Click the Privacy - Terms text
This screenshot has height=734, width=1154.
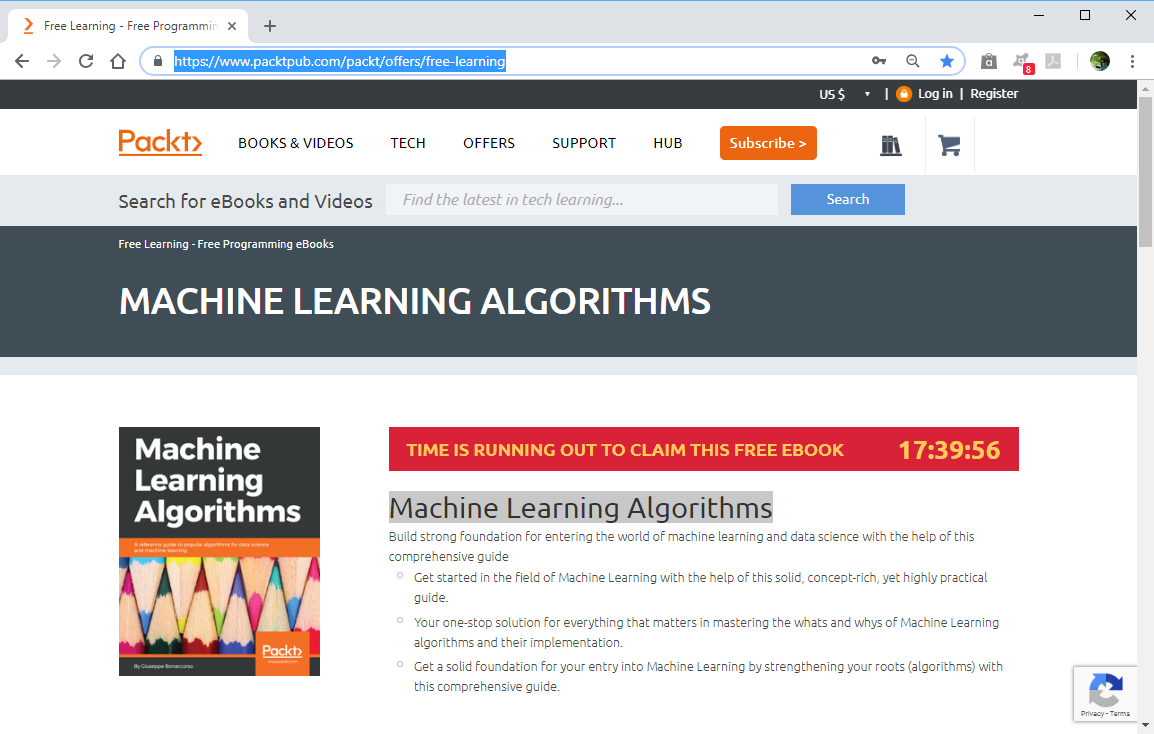[1105, 713]
